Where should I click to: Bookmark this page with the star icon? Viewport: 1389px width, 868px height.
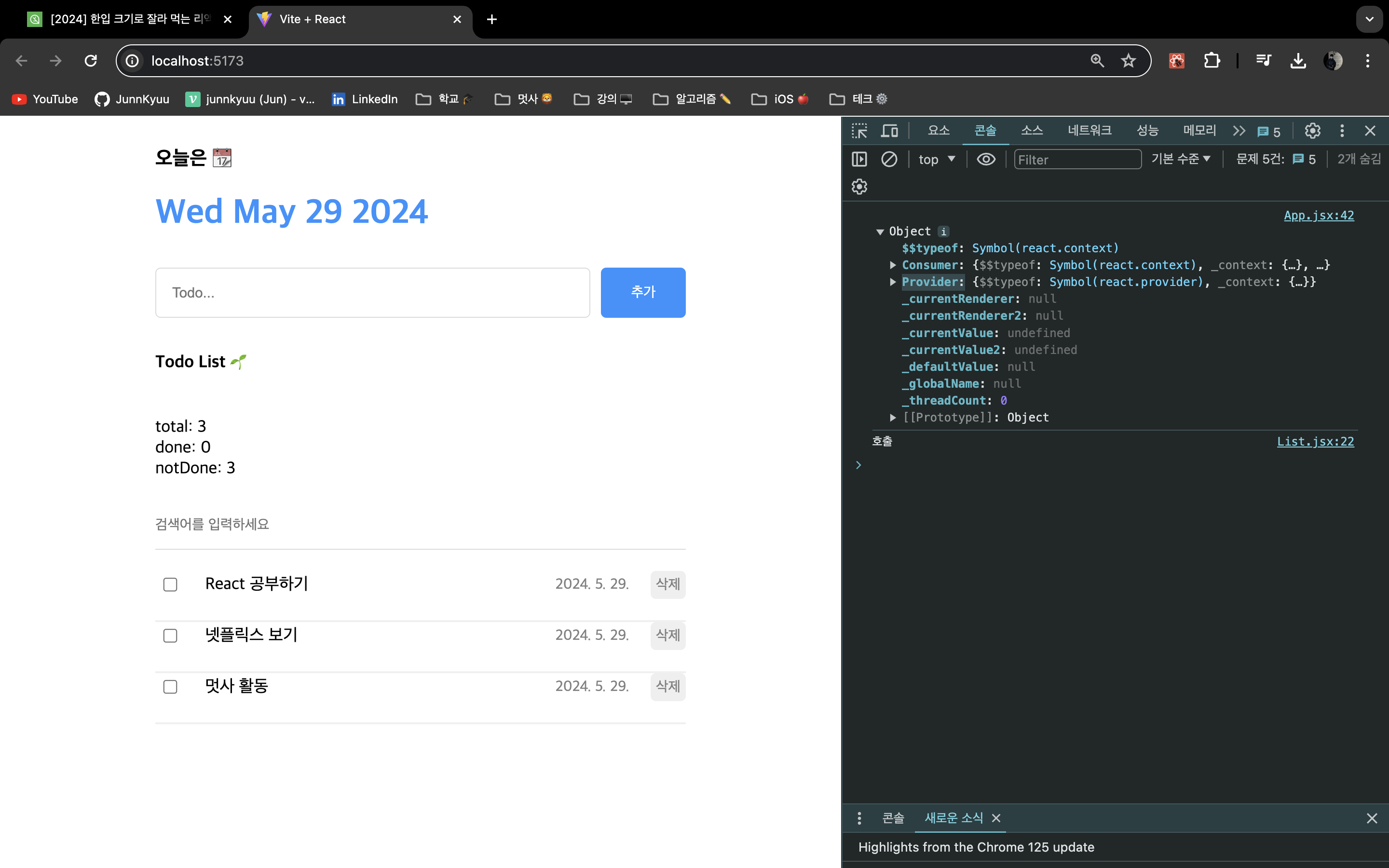[1128, 61]
